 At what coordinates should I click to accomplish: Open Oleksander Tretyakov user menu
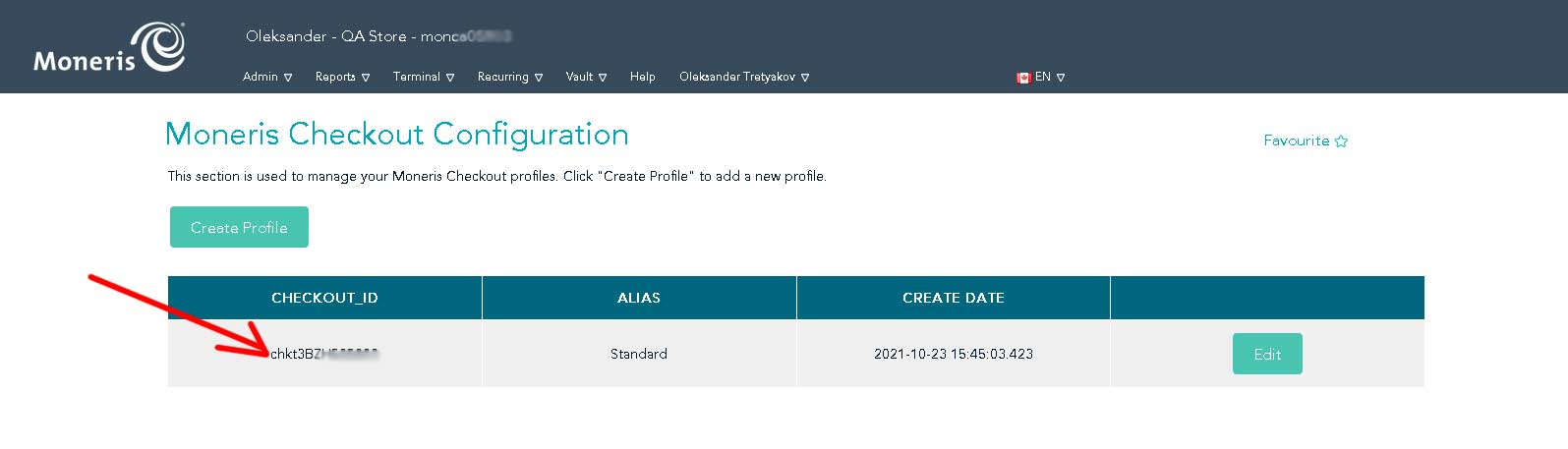[744, 77]
